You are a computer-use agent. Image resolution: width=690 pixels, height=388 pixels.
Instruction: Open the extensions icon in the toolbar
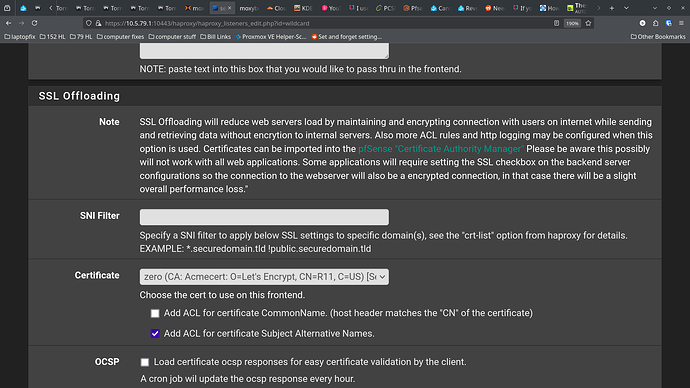(656, 23)
